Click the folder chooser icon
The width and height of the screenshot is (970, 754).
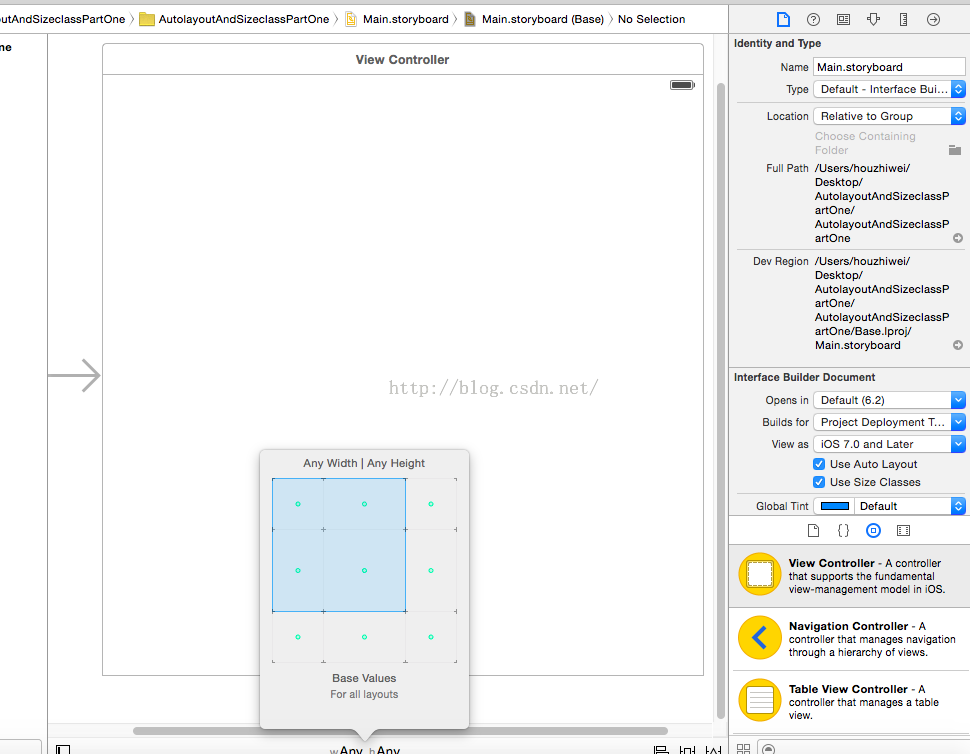tap(955, 150)
